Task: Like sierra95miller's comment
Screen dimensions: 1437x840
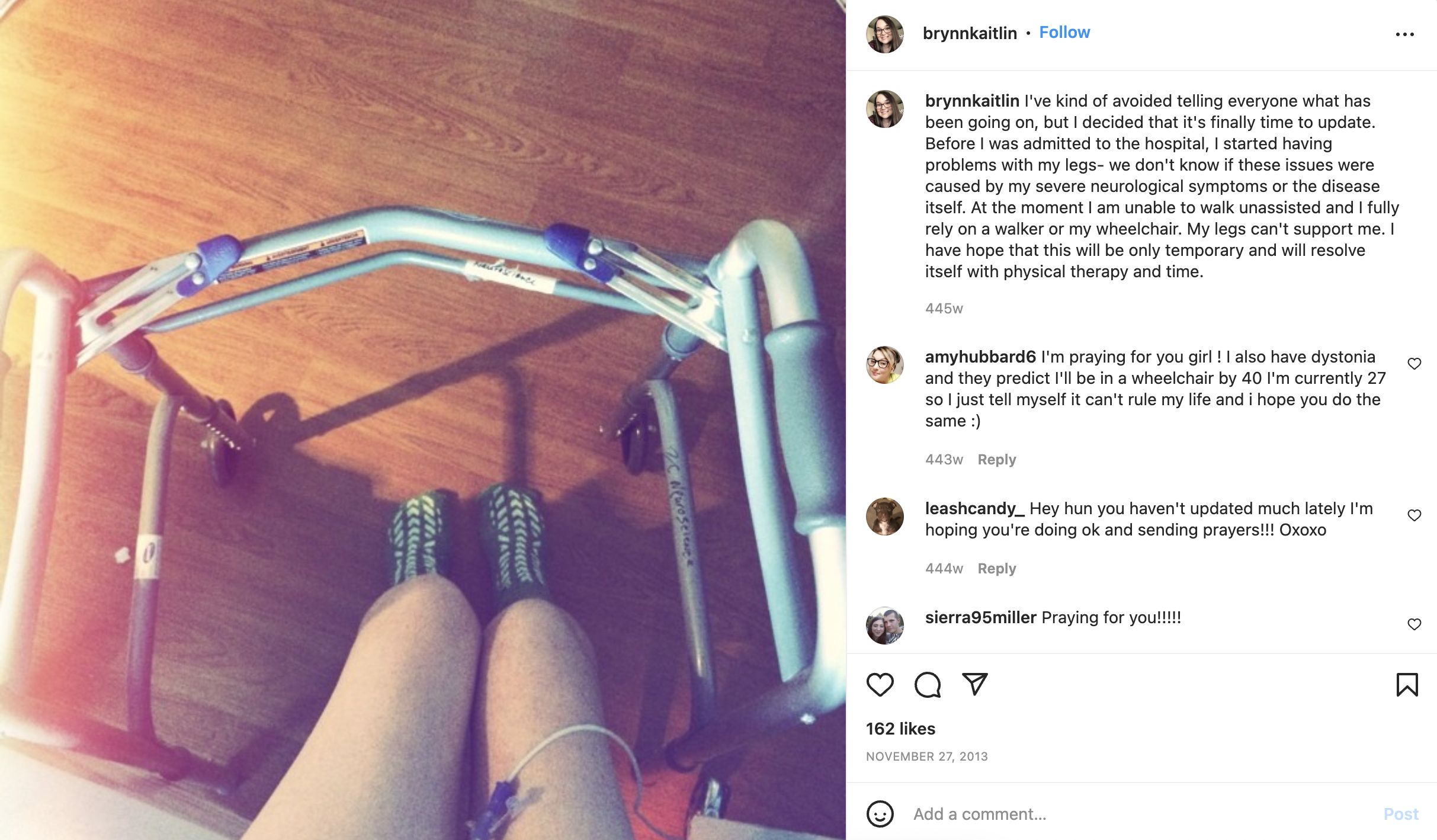Action: 1414,624
